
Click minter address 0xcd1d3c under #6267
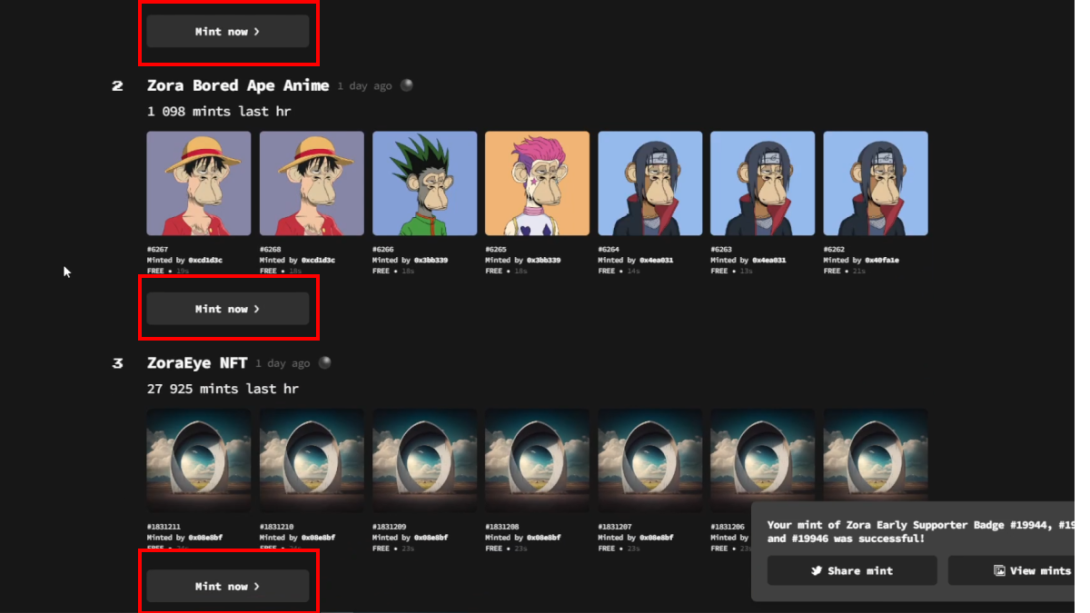[205, 260]
